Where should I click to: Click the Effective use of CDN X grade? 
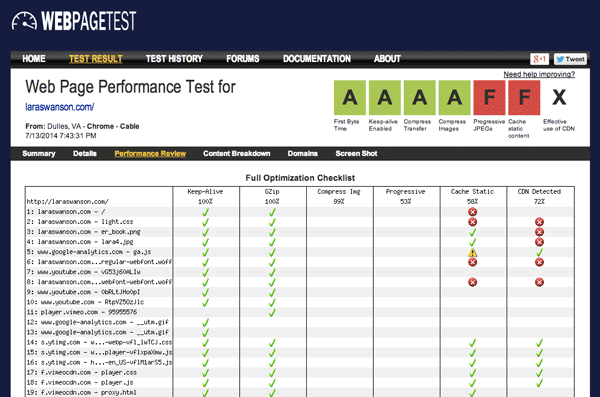(559, 98)
